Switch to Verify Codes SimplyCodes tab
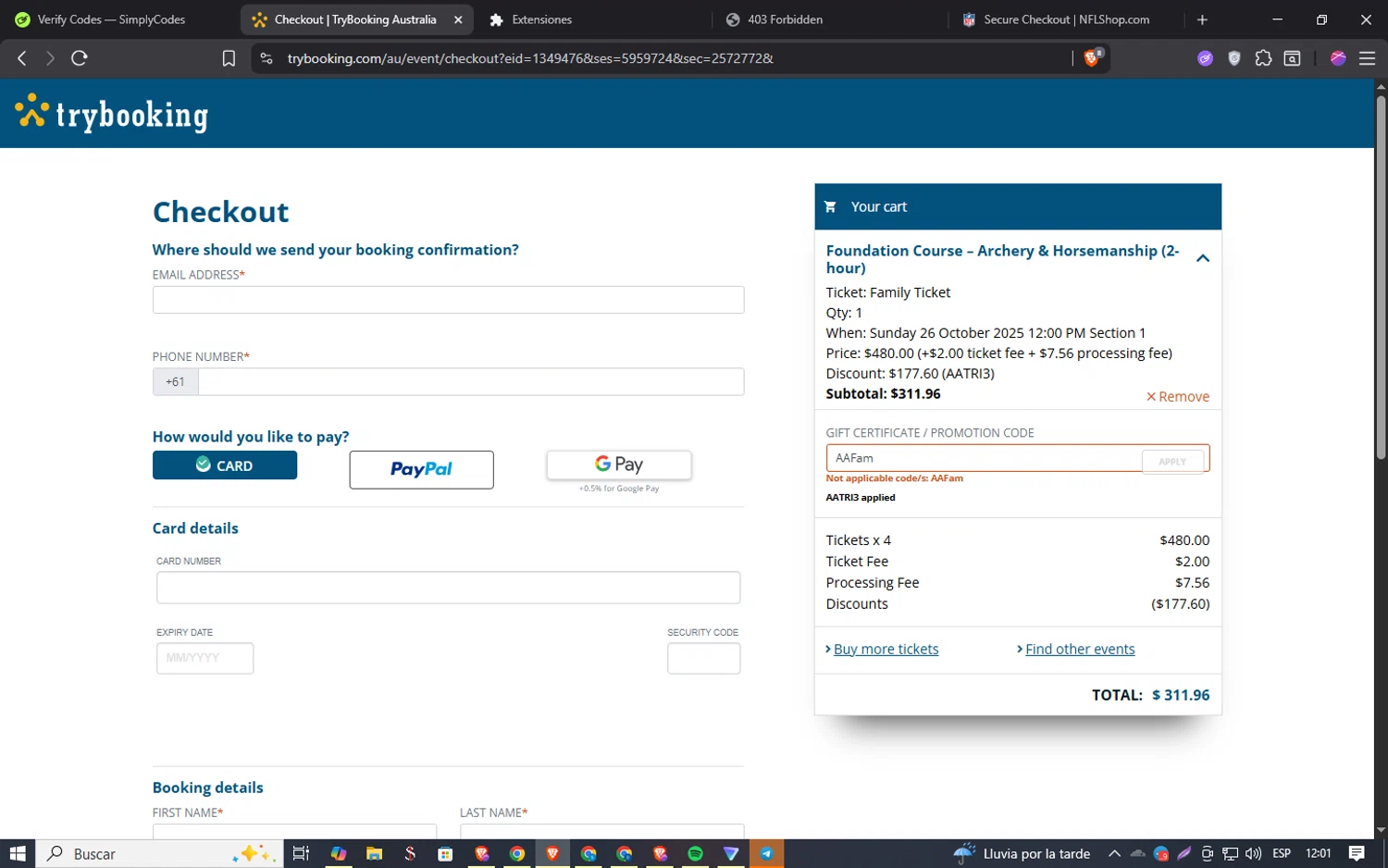The height and width of the screenshot is (868, 1388). [x=111, y=19]
